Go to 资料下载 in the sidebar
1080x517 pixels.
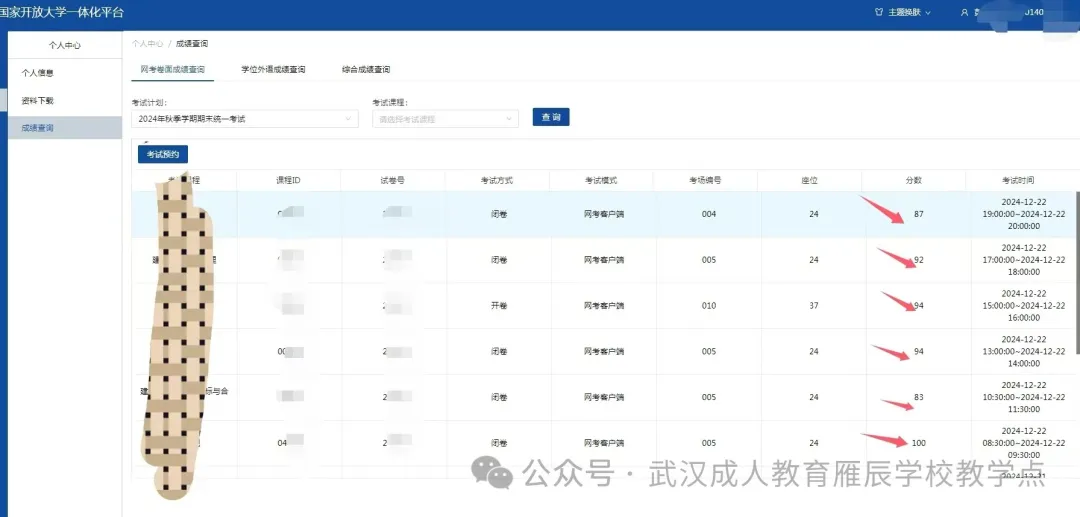(x=38, y=101)
